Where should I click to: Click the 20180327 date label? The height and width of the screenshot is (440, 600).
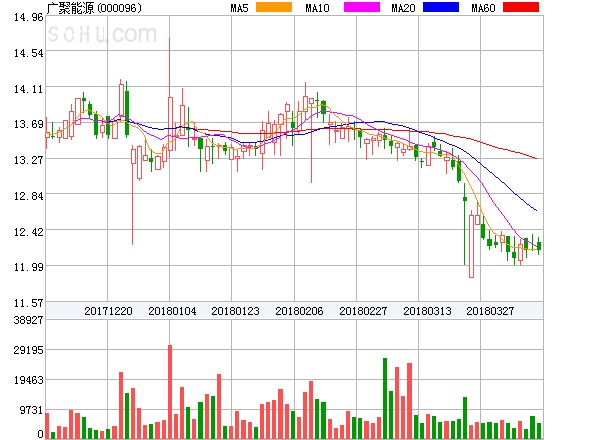pyautogui.click(x=490, y=311)
